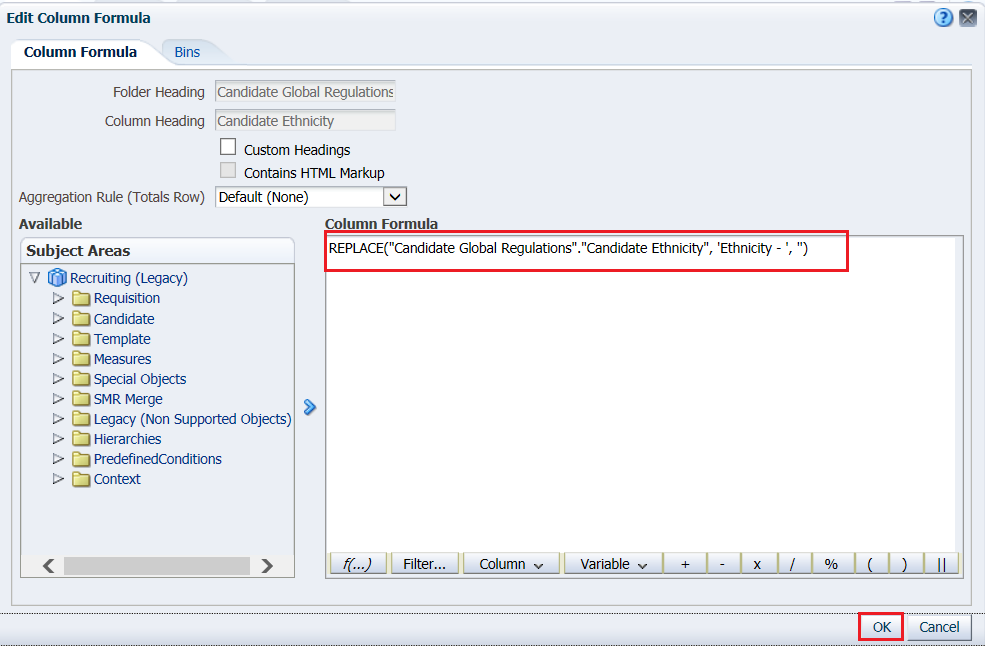
Task: Click the Filter... button
Action: (425, 564)
